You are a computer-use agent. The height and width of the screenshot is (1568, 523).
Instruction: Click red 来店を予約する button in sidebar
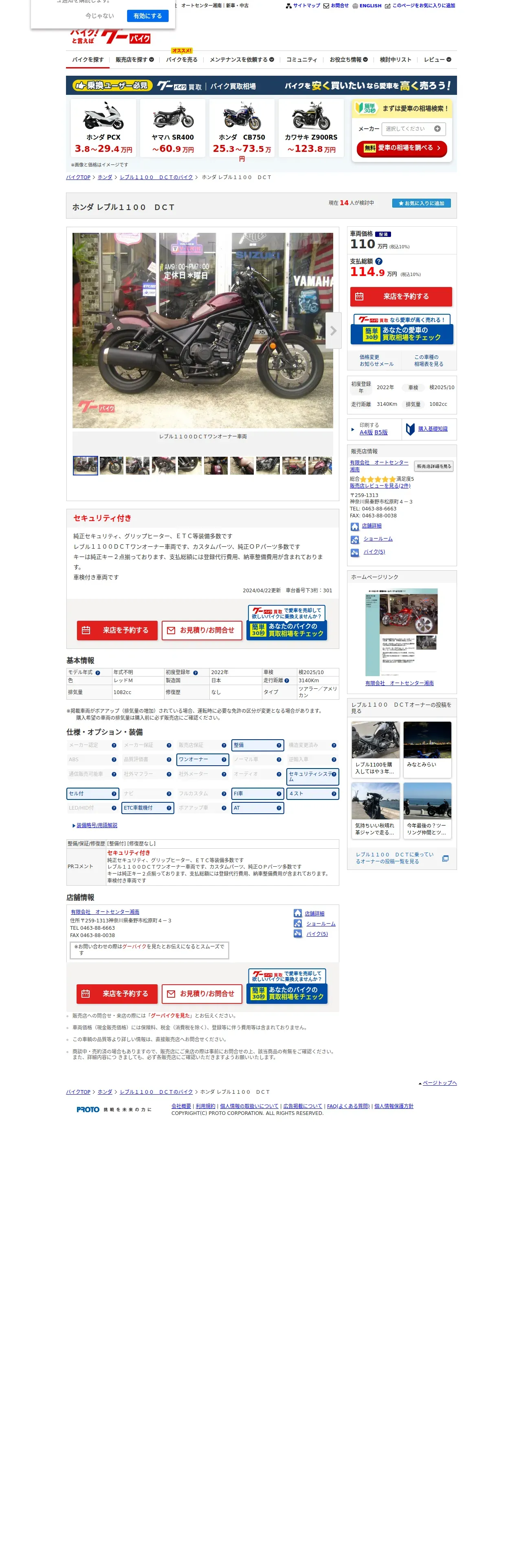pyautogui.click(x=401, y=296)
